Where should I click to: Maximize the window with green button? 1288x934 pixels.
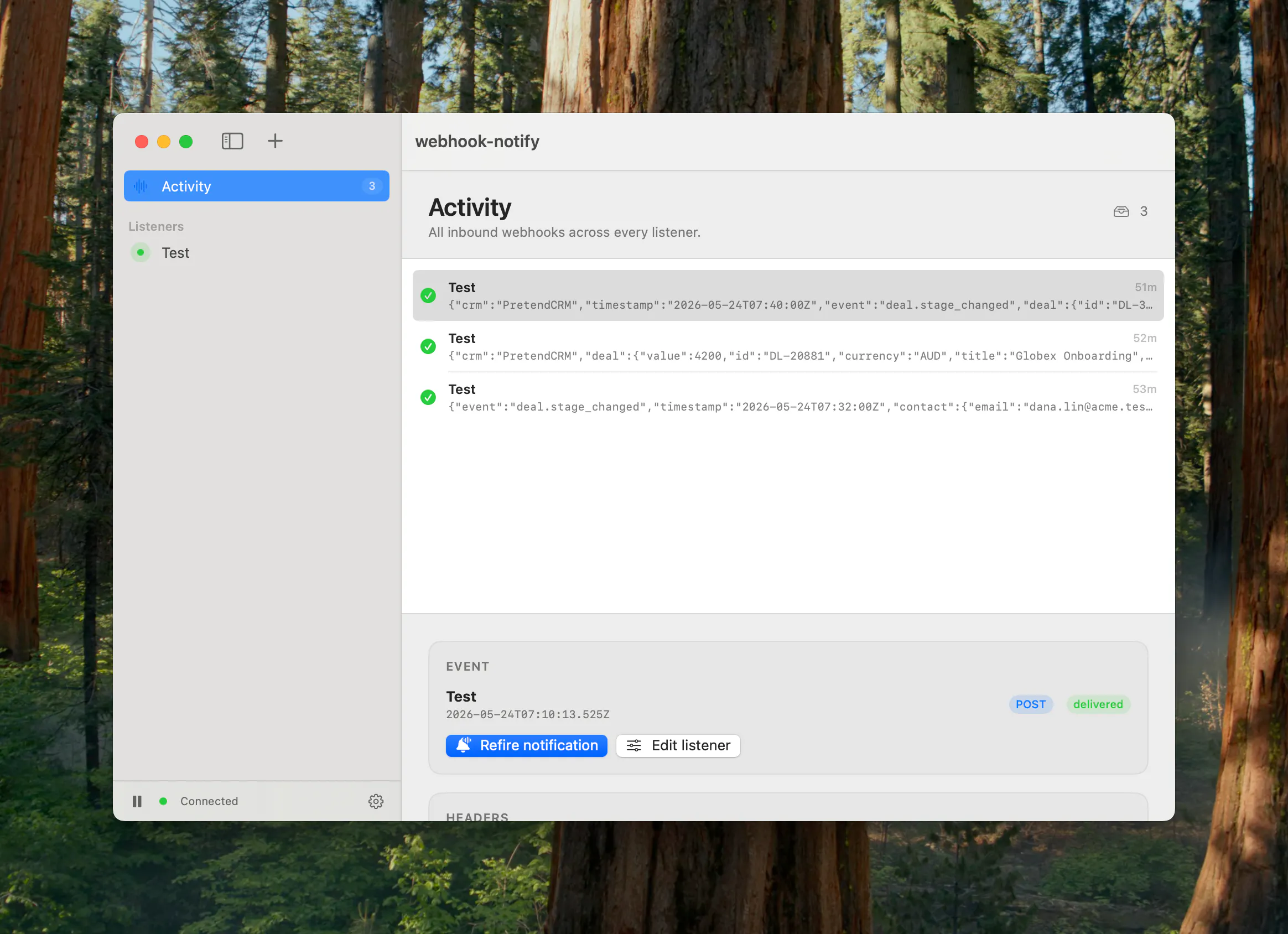point(186,142)
